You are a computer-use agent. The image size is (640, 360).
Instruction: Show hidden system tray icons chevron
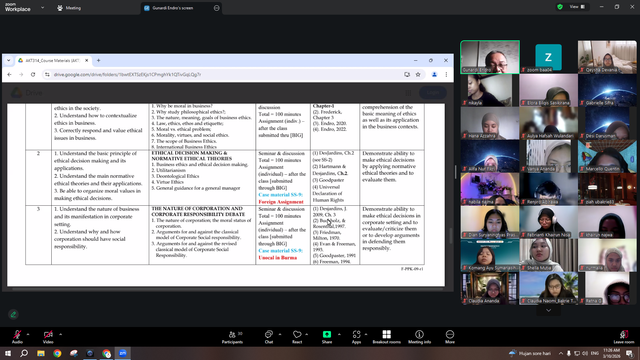[x=561, y=353]
